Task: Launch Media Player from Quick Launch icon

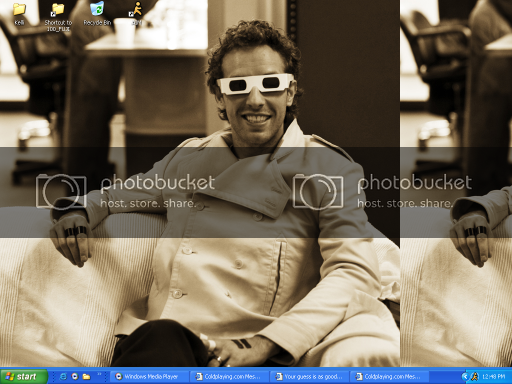Action: 75,377
